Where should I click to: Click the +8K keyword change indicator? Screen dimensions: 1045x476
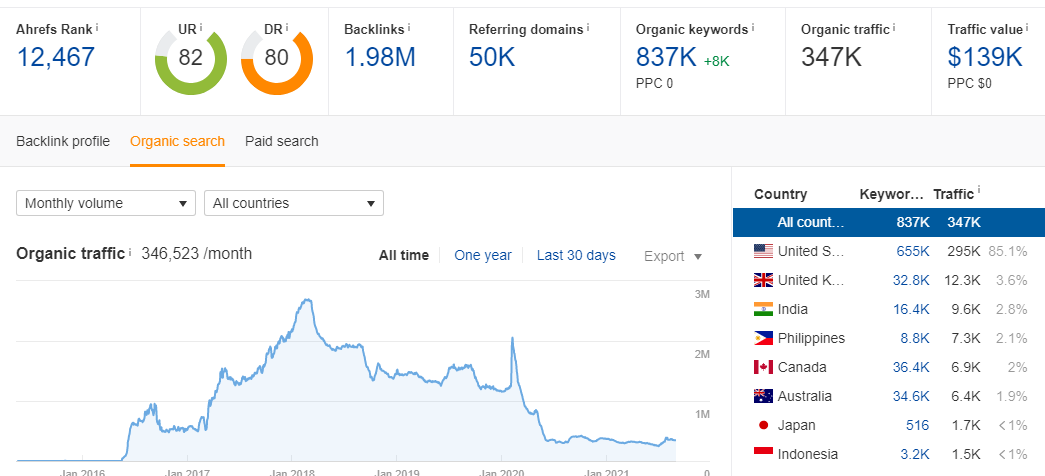(716, 61)
